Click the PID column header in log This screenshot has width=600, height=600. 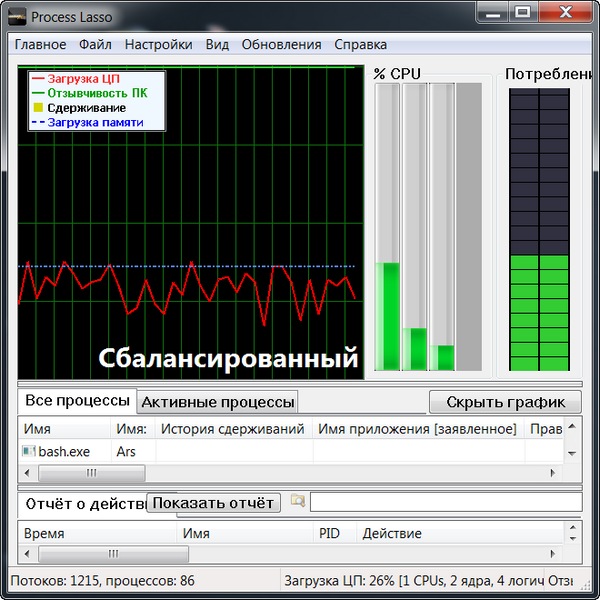point(330,534)
